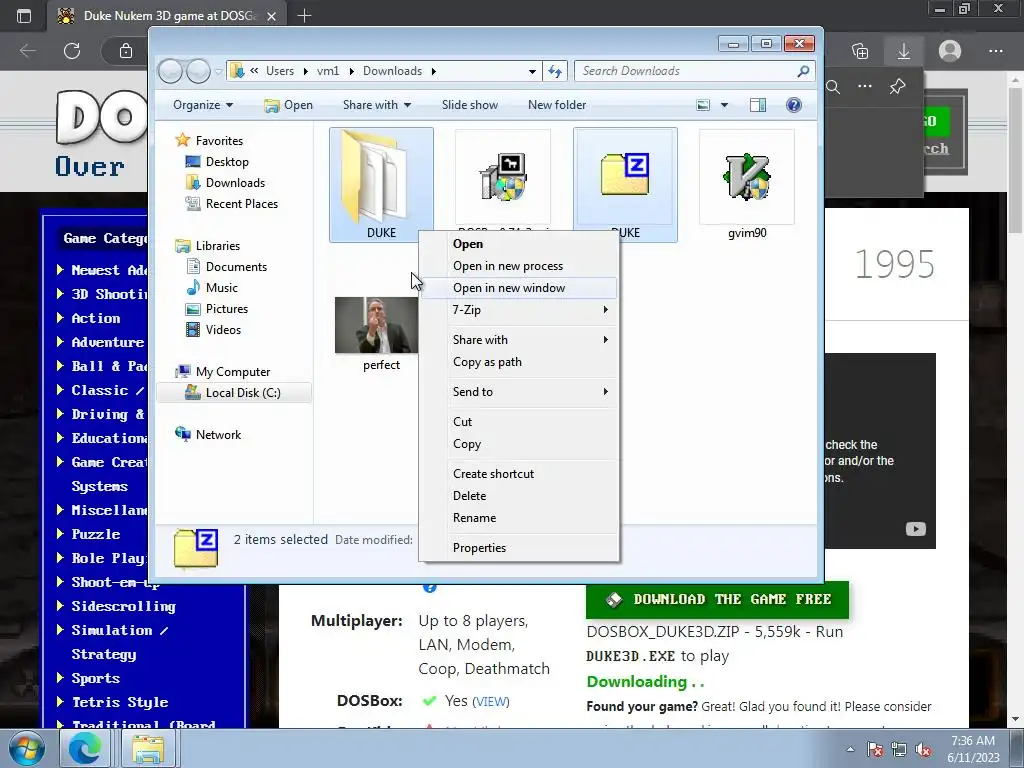Click Users in the address breadcrumb

pyautogui.click(x=280, y=71)
